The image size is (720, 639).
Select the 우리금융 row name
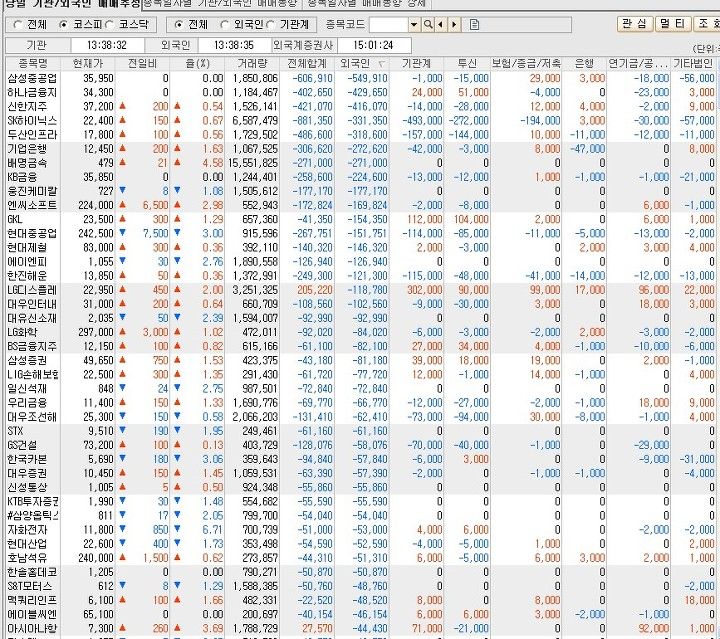pos(27,403)
